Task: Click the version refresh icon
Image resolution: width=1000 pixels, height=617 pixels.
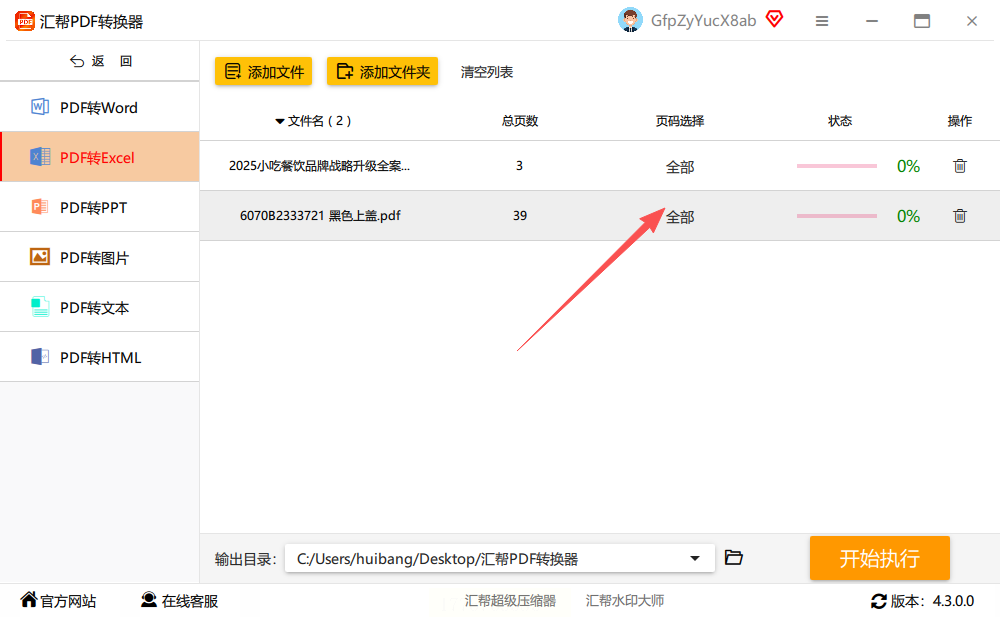Action: (x=878, y=601)
